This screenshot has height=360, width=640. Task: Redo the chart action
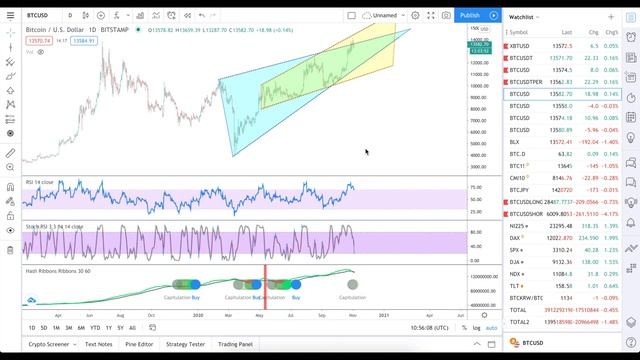pos(213,16)
